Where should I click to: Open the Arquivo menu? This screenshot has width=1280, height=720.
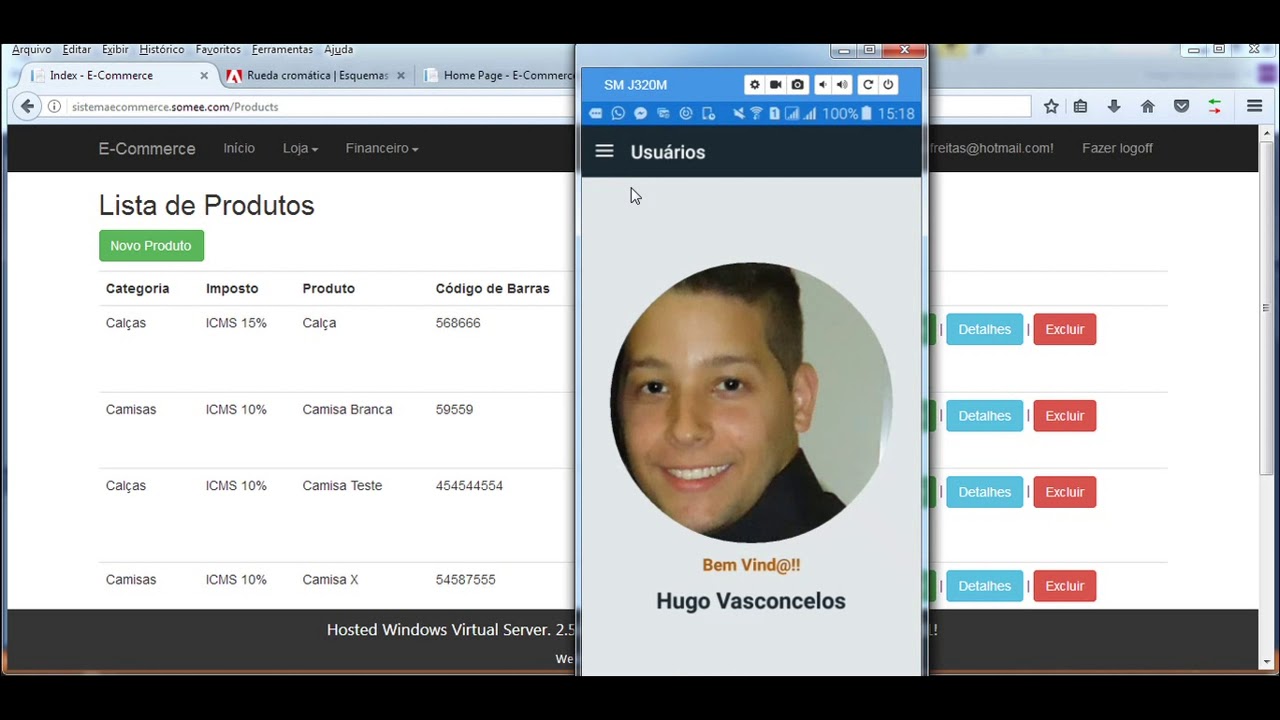coord(32,49)
